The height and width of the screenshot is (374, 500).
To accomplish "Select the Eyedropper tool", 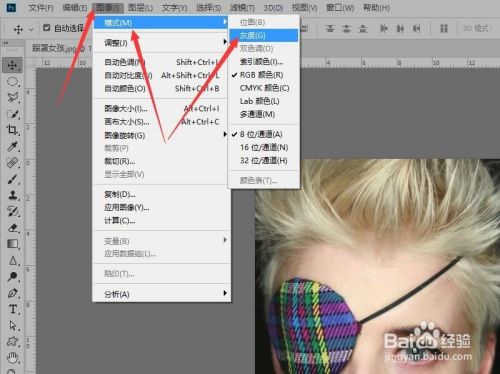I will [x=13, y=146].
